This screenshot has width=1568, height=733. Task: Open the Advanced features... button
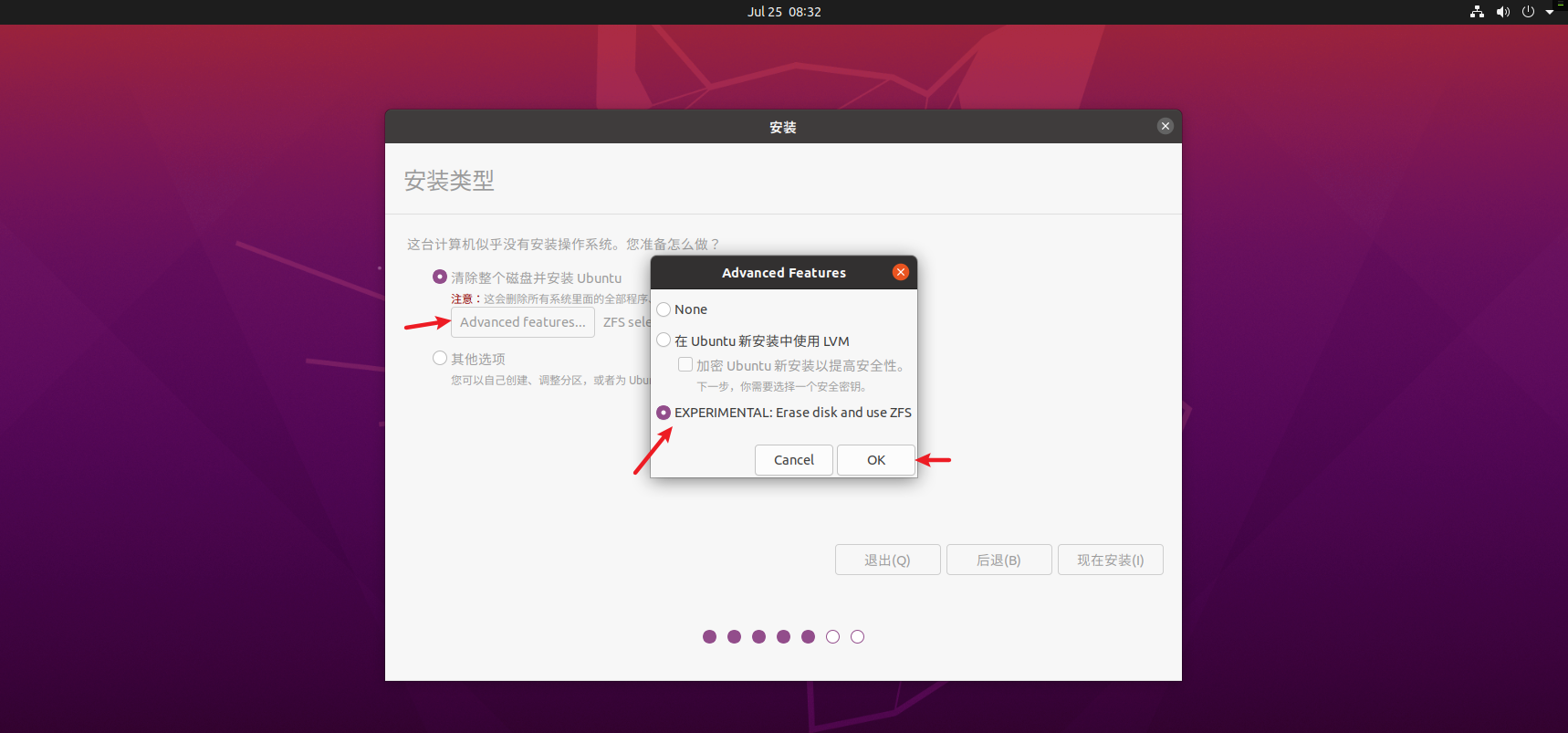coord(523,322)
